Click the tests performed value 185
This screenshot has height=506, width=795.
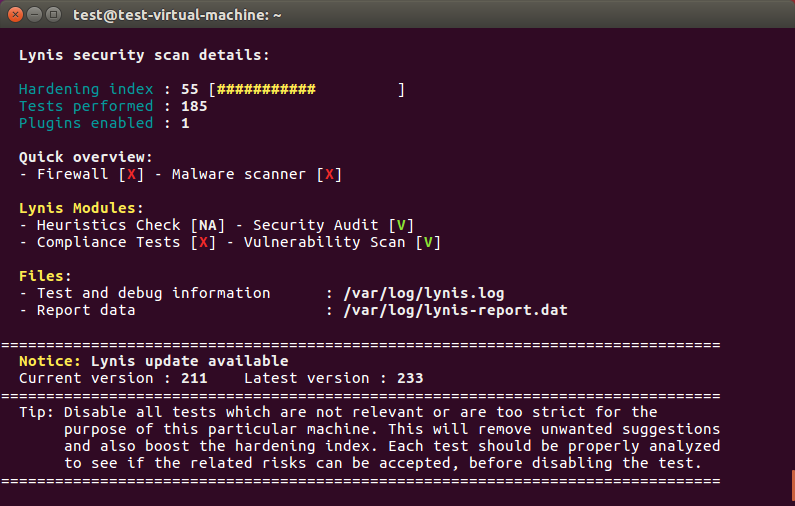(x=194, y=106)
